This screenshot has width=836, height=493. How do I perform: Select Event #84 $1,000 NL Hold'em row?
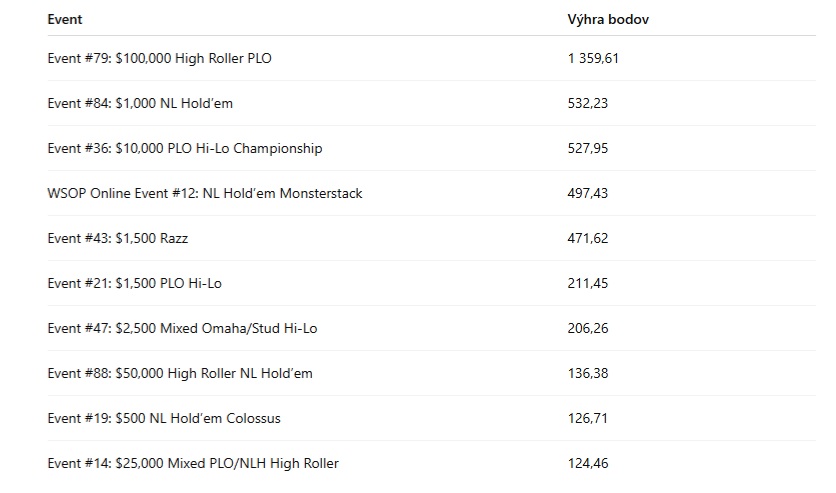[x=431, y=103]
